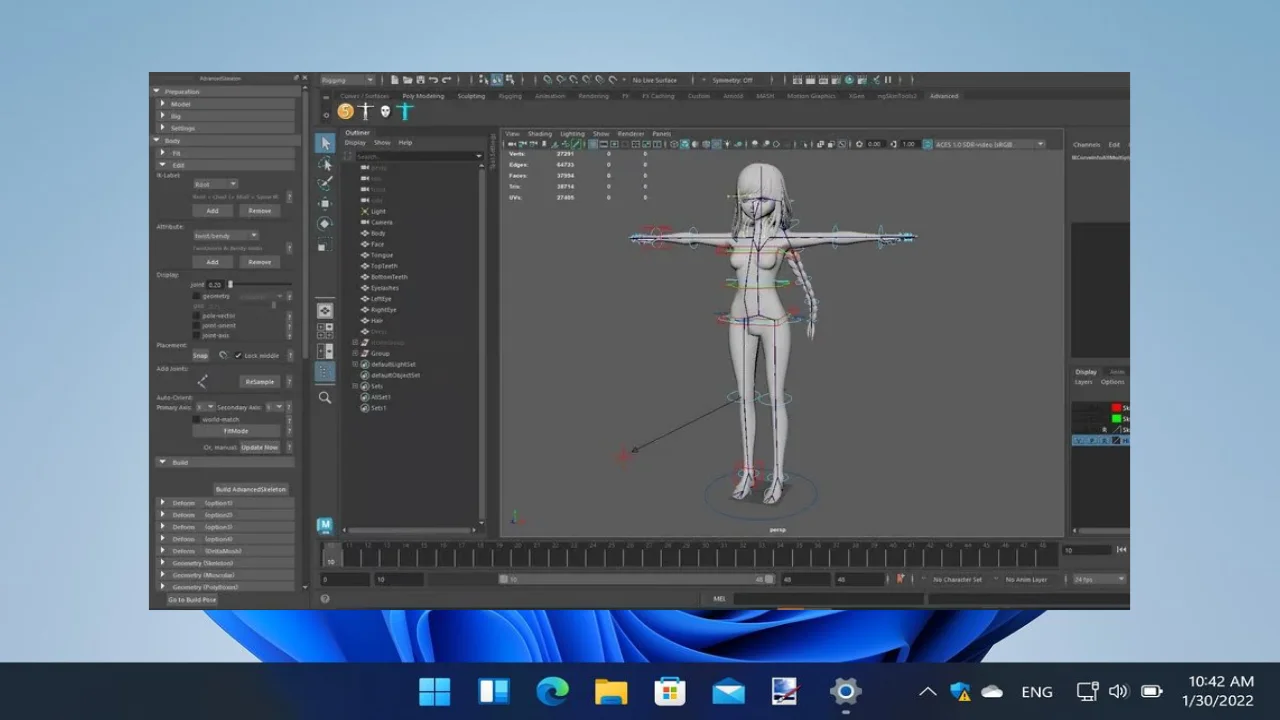Viewport: 1280px width, 720px height.
Task: Open the IK-Label Root dropdown
Action: [x=215, y=184]
